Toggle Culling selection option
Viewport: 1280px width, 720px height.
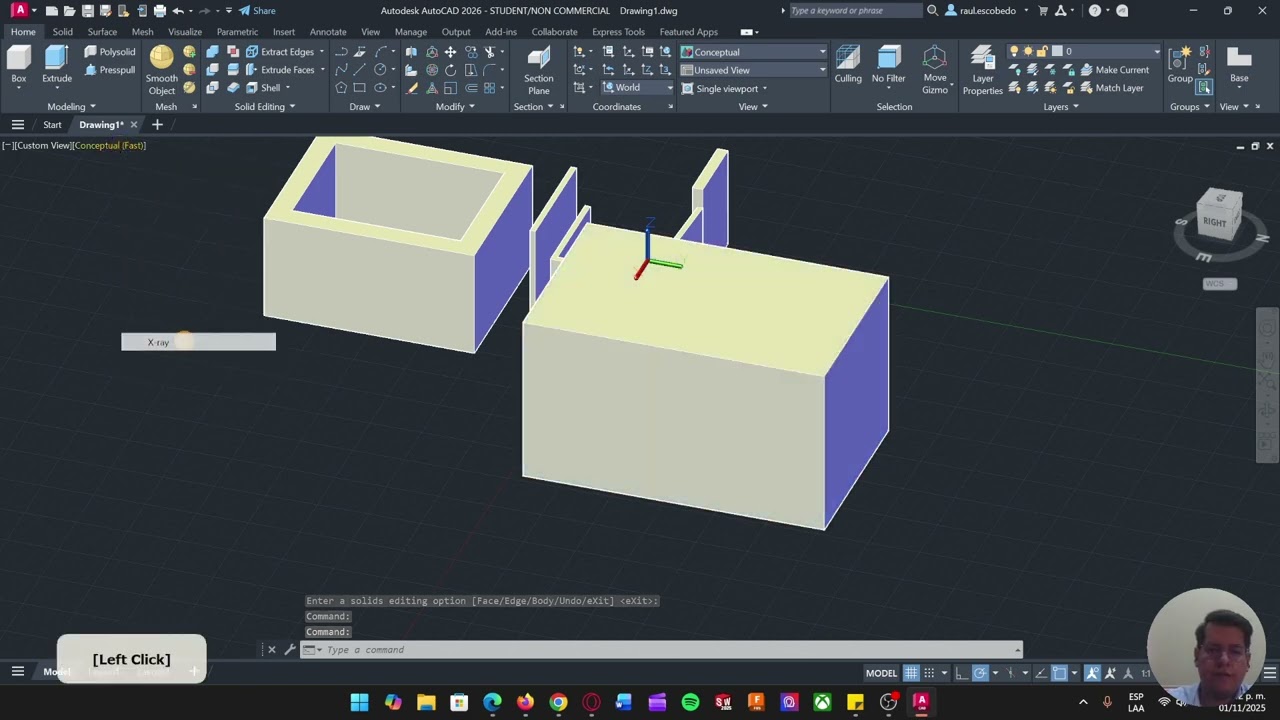pos(848,66)
